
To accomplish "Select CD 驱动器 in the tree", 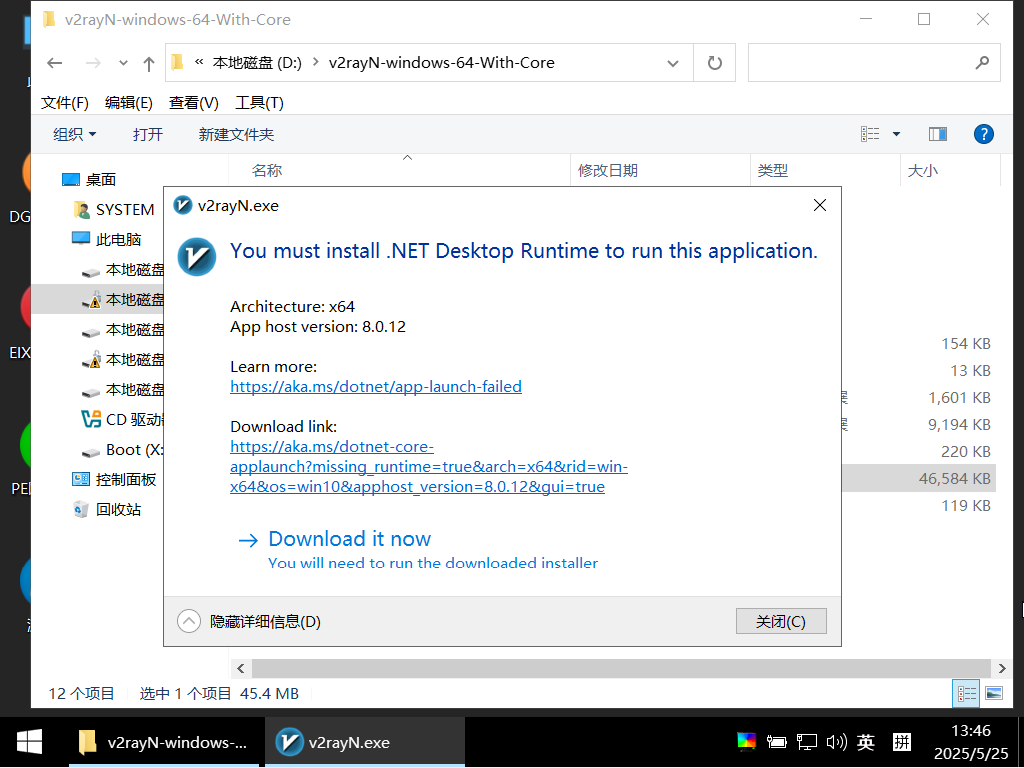I will coord(122,420).
